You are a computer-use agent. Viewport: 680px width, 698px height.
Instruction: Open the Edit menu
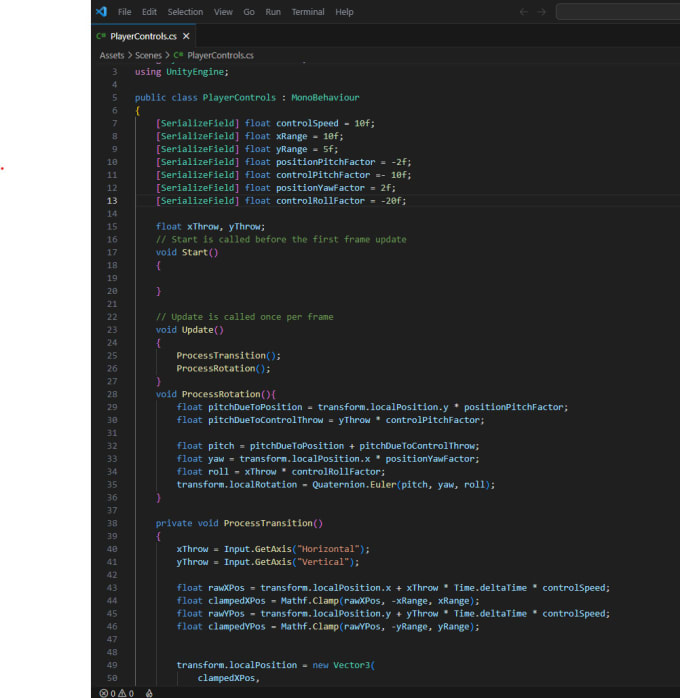click(x=149, y=12)
